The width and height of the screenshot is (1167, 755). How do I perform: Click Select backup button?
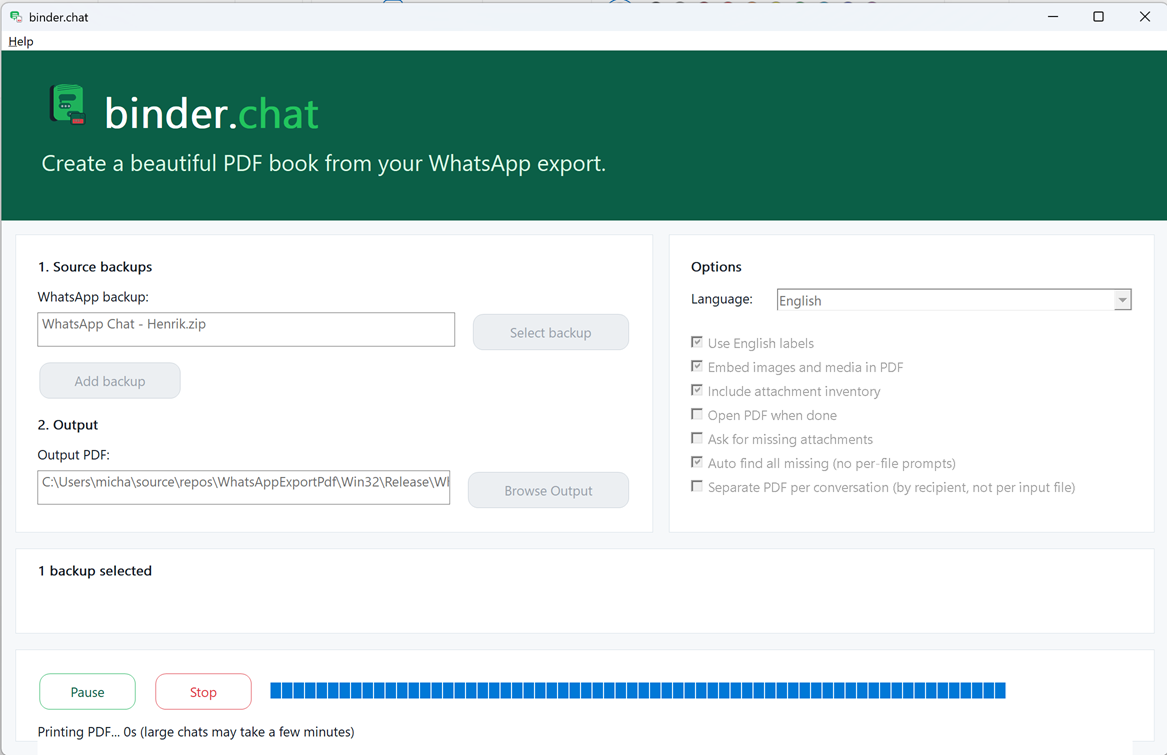coord(551,332)
